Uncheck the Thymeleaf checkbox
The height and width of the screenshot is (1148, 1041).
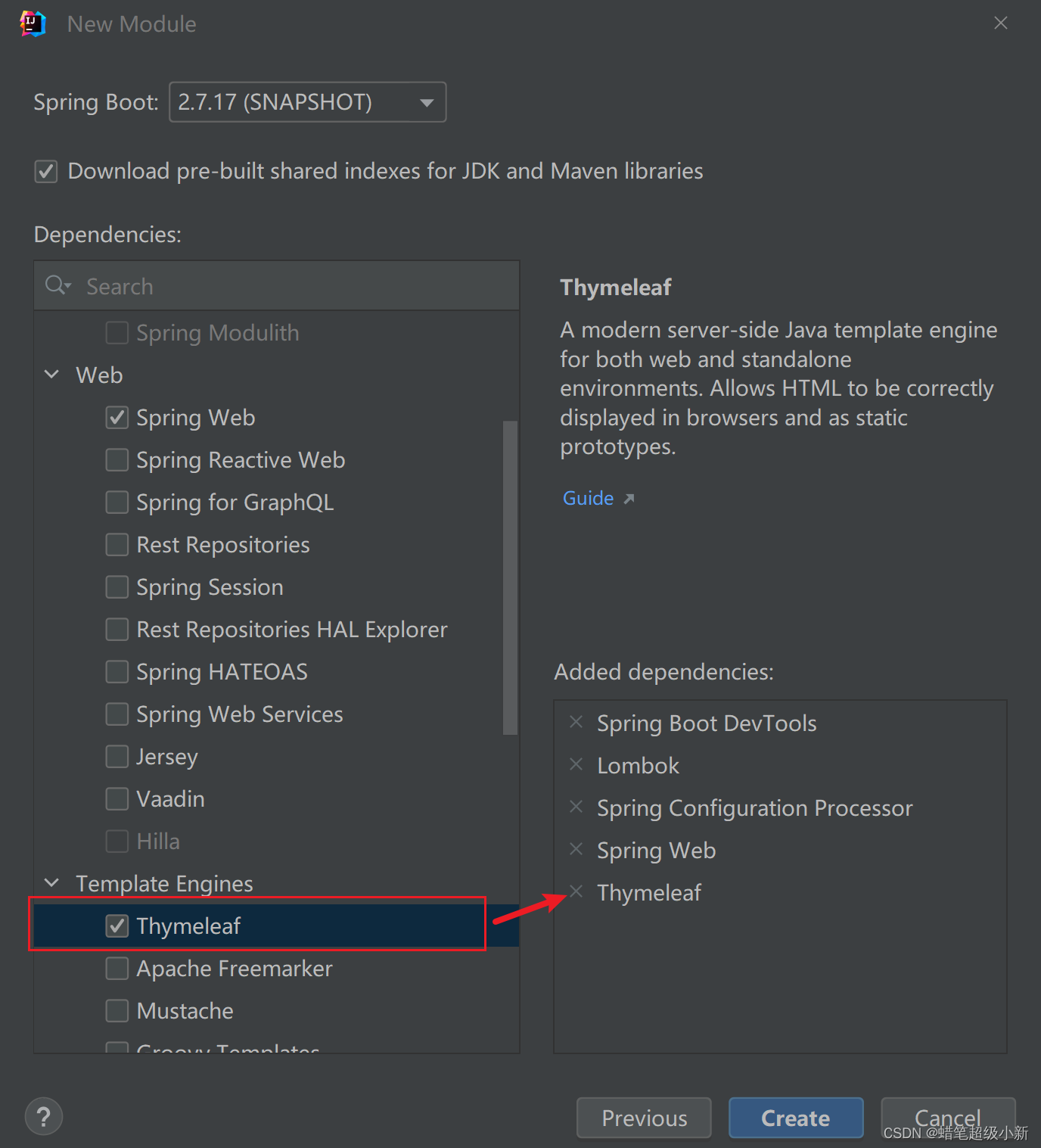(x=117, y=926)
